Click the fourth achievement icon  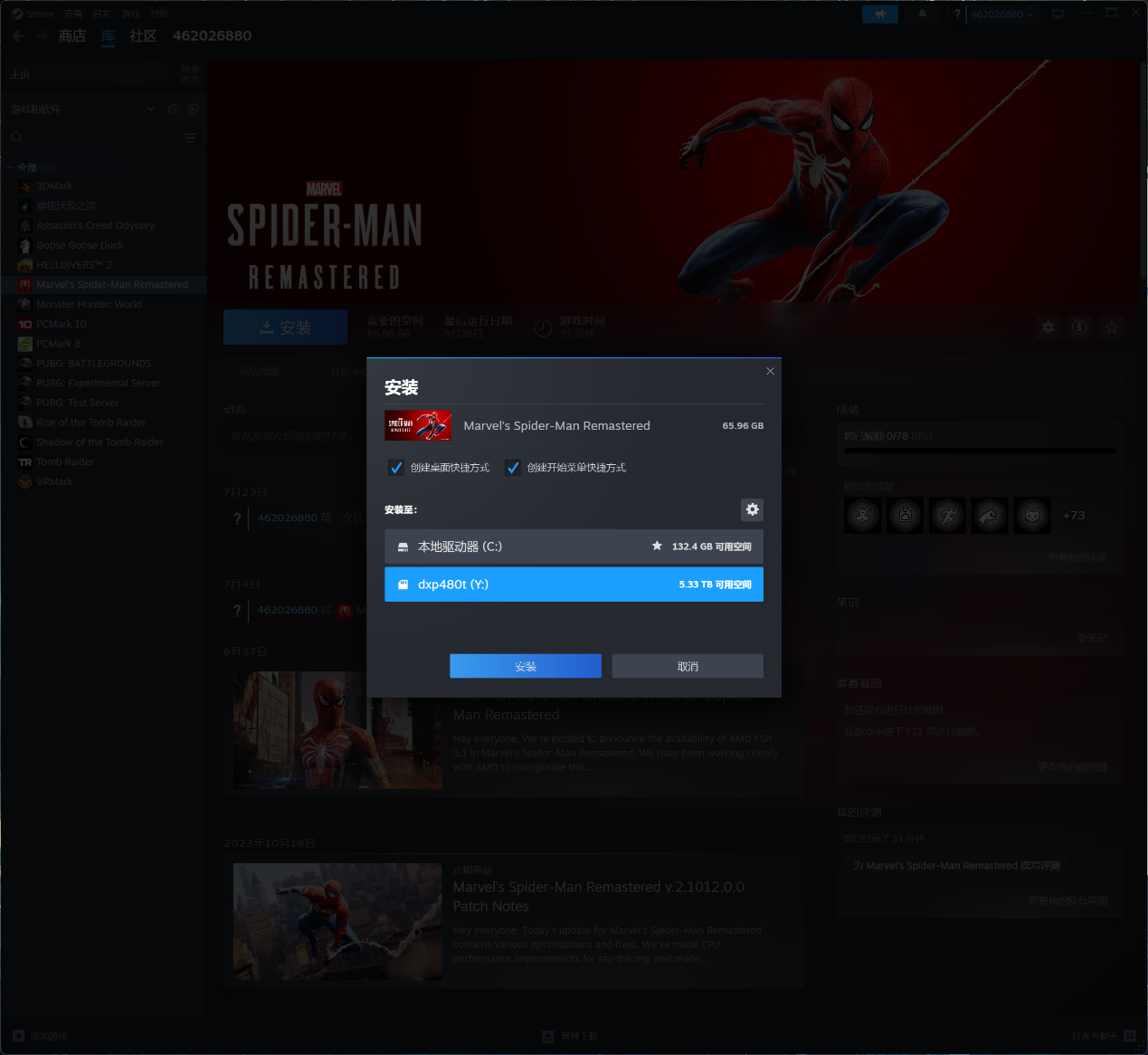click(x=990, y=515)
